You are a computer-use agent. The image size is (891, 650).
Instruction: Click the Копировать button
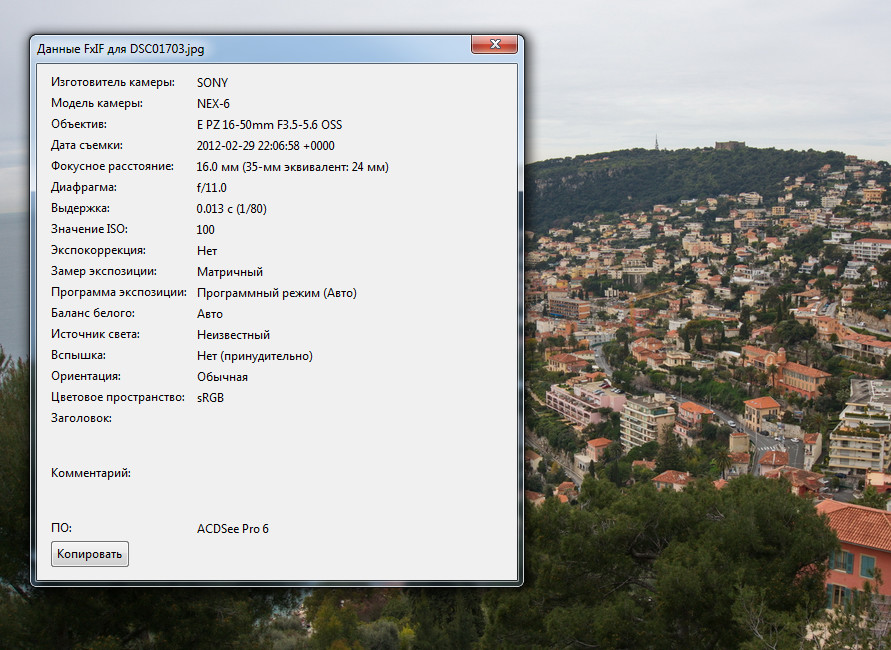click(x=90, y=553)
